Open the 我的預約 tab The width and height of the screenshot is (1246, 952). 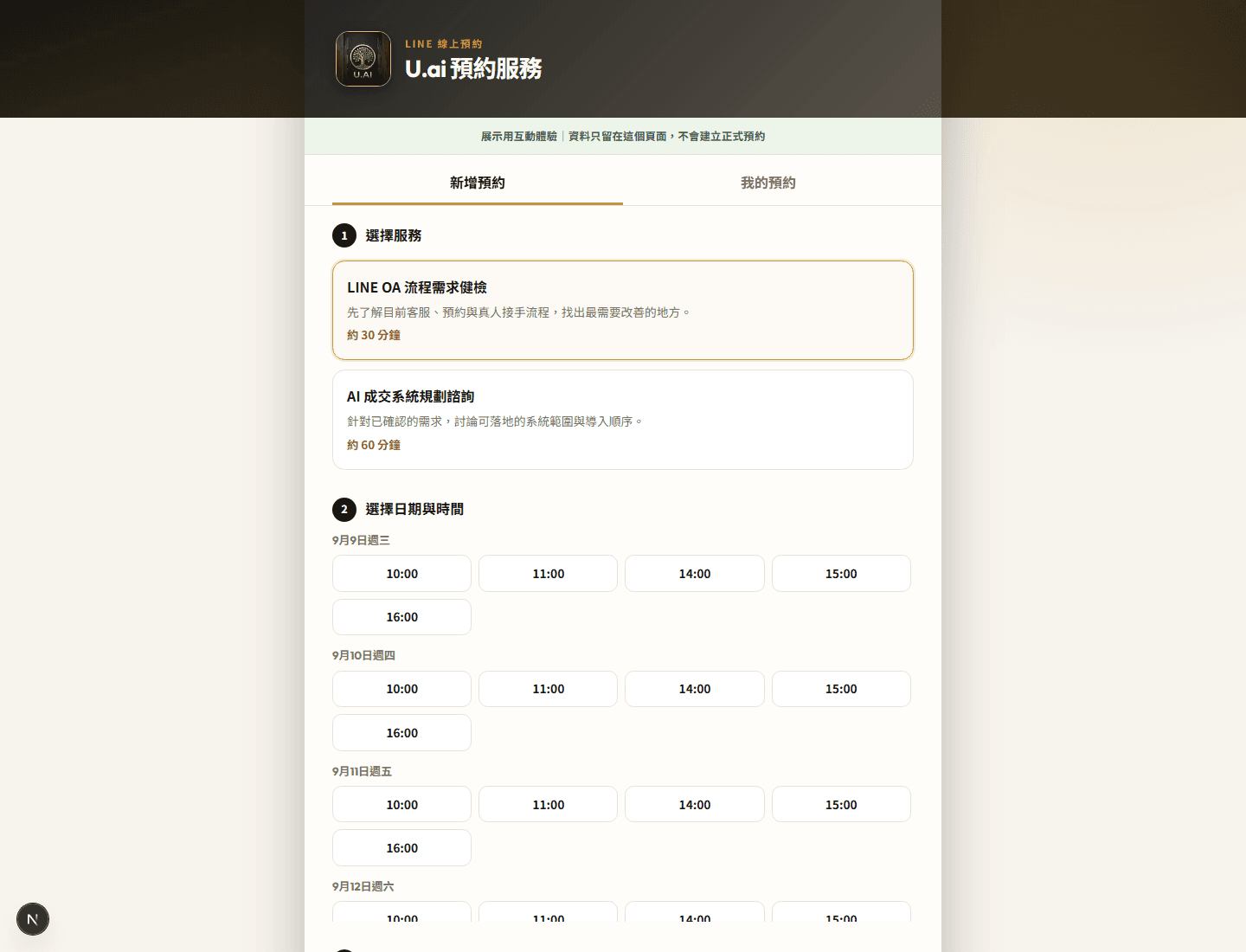point(768,183)
